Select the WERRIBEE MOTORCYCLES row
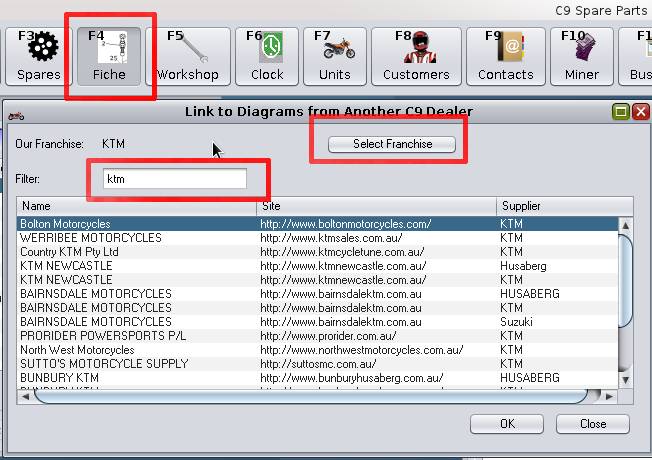This screenshot has height=460, width=652. coord(91,238)
